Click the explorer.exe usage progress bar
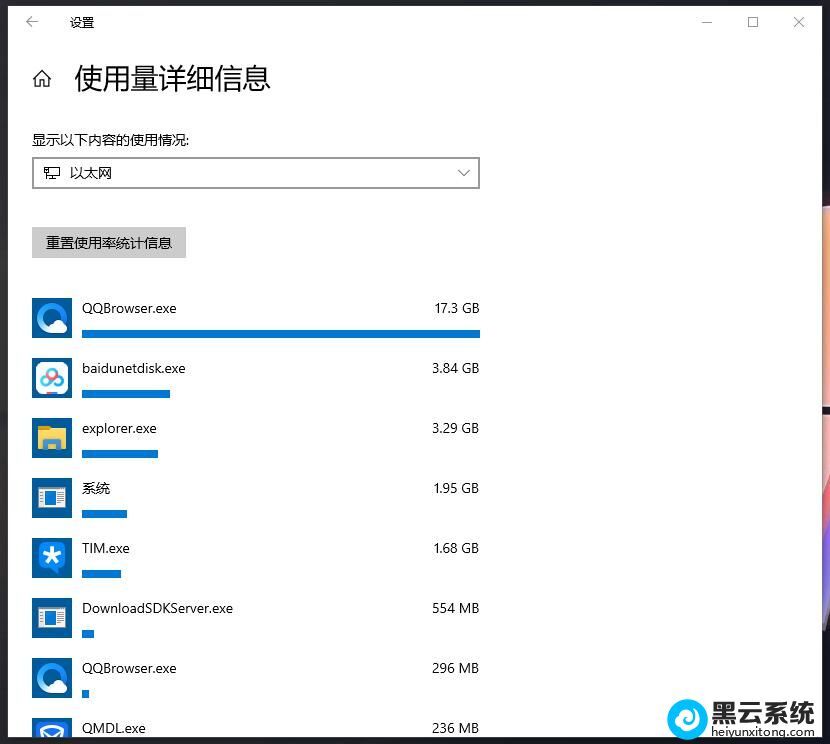 click(x=120, y=454)
